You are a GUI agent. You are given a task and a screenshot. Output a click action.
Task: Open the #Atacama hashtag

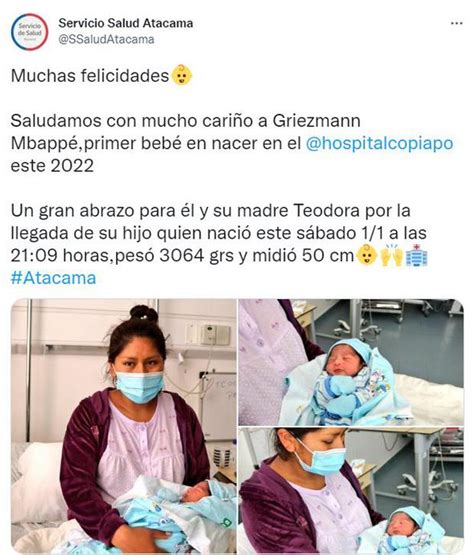(53, 278)
